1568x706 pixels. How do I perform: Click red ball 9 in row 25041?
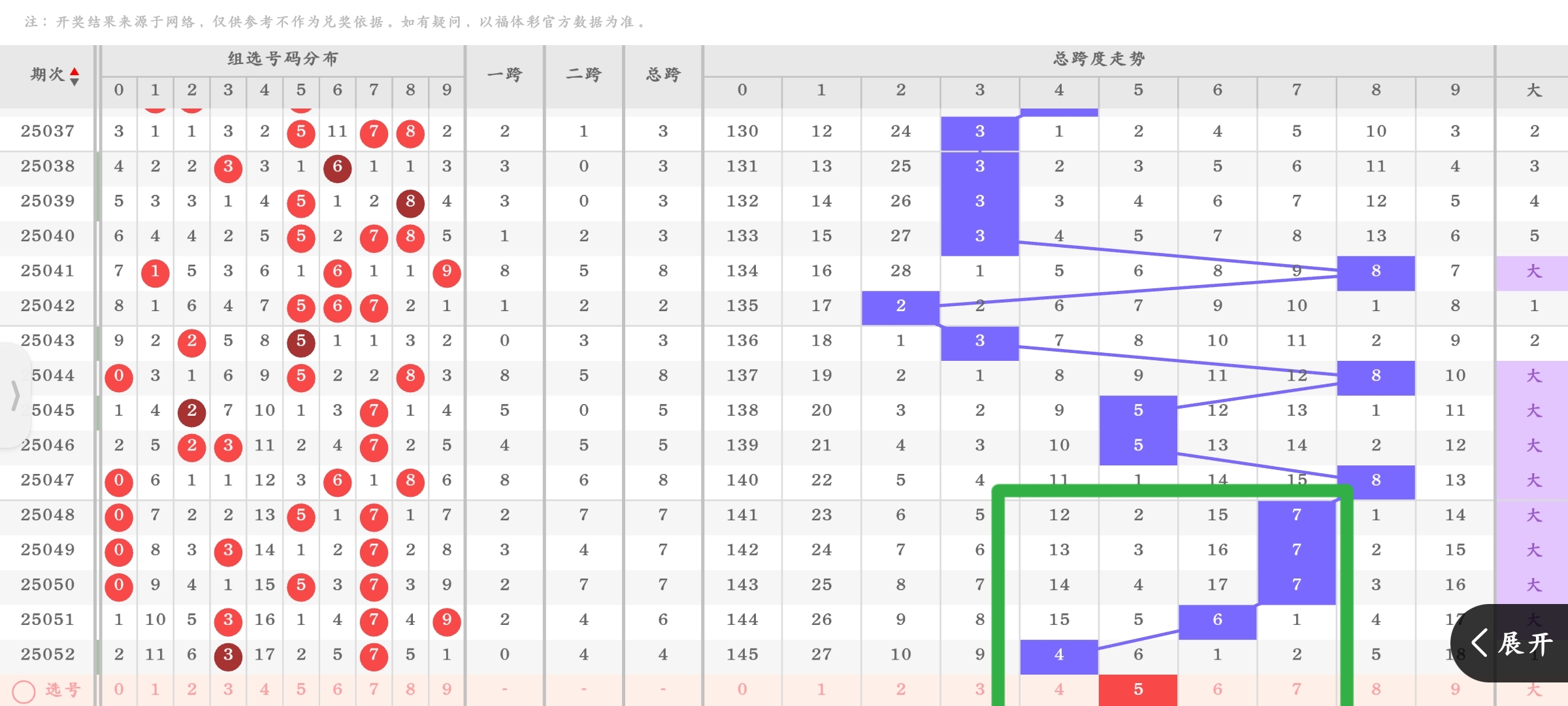(447, 273)
